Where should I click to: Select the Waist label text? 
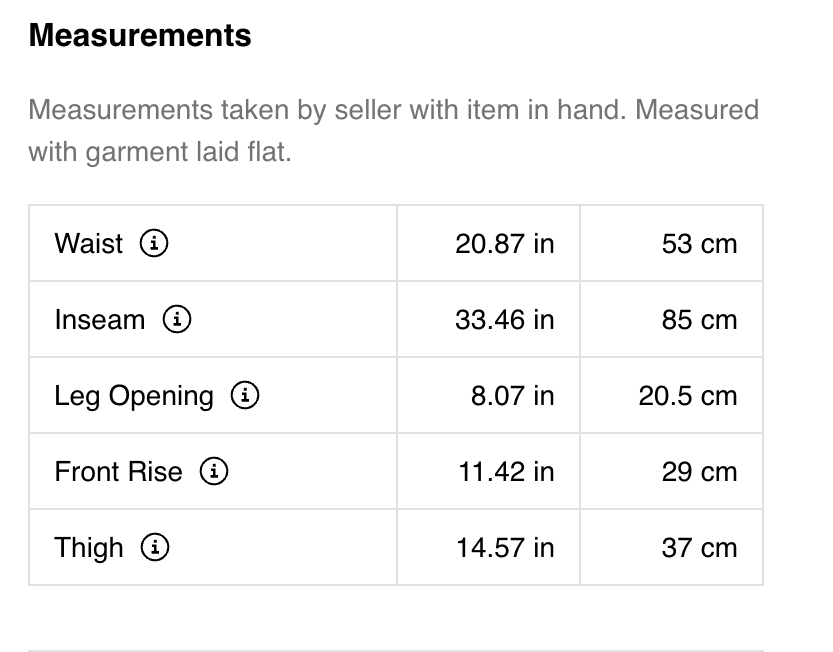(89, 244)
